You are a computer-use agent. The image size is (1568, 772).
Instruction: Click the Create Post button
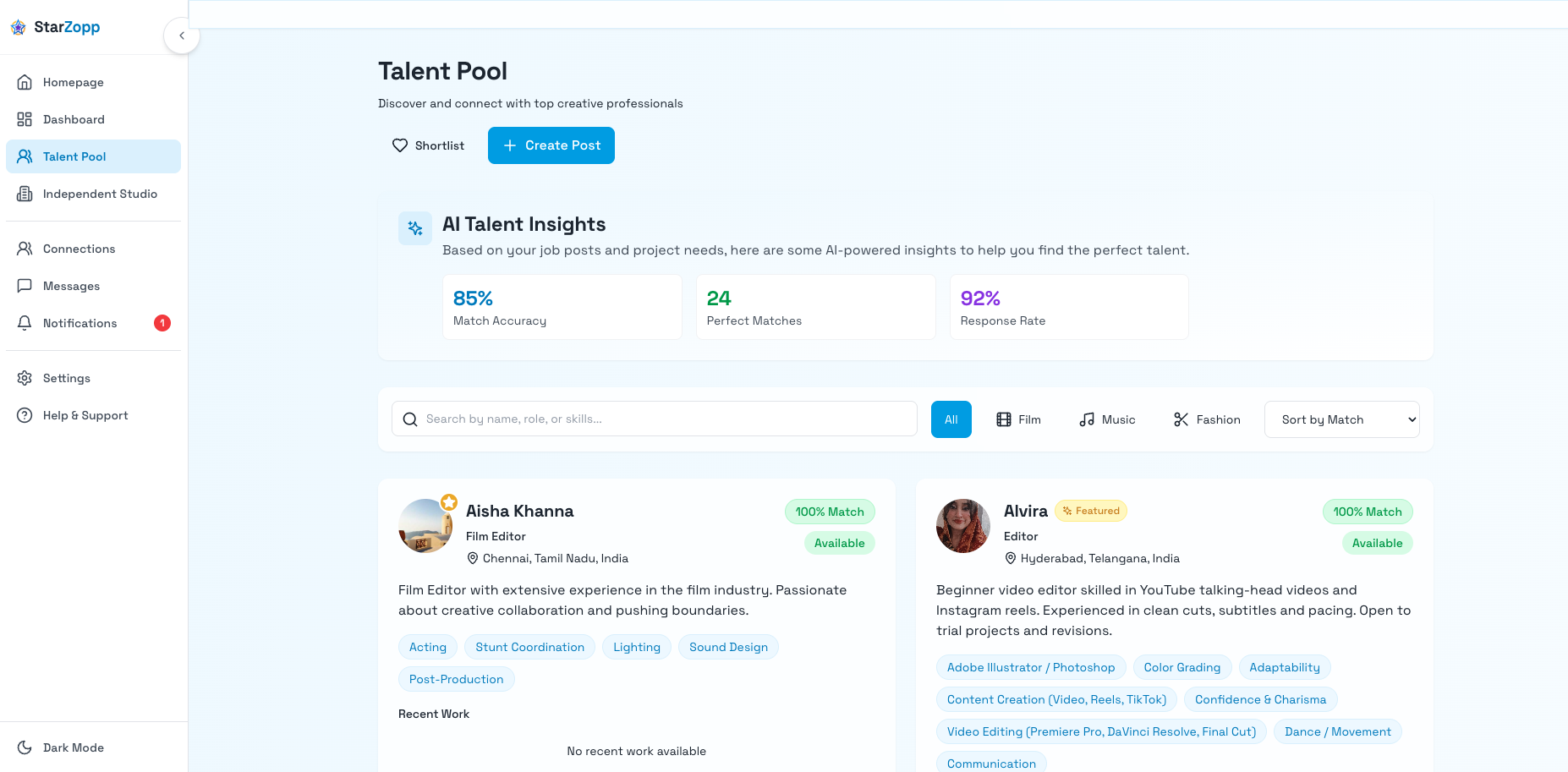[x=551, y=145]
